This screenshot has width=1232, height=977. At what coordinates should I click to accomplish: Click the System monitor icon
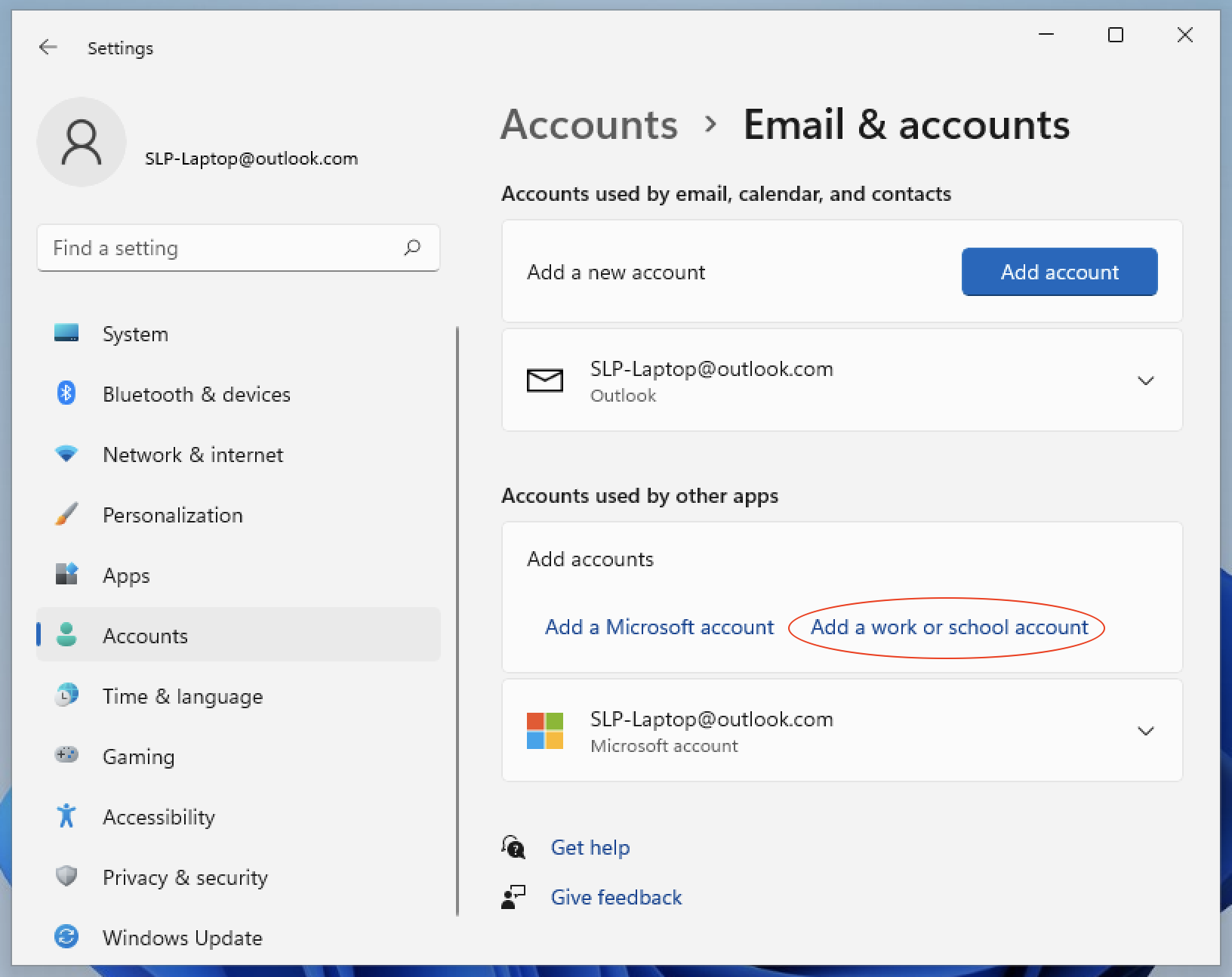pos(66,333)
